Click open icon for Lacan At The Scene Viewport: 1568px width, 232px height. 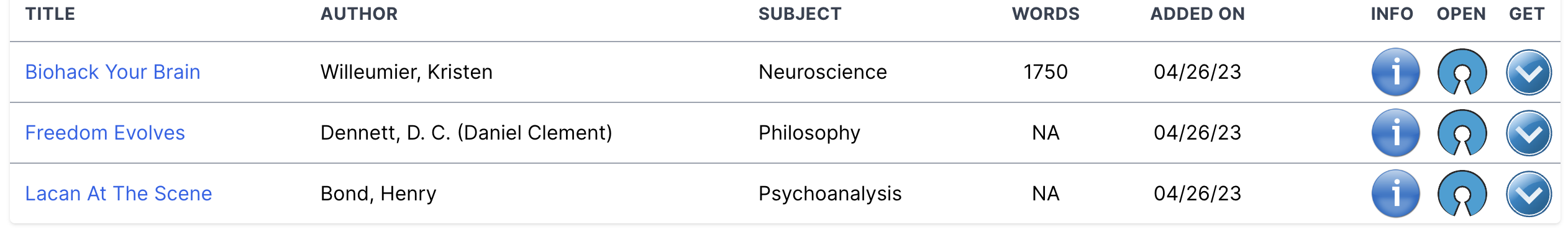point(1462,194)
